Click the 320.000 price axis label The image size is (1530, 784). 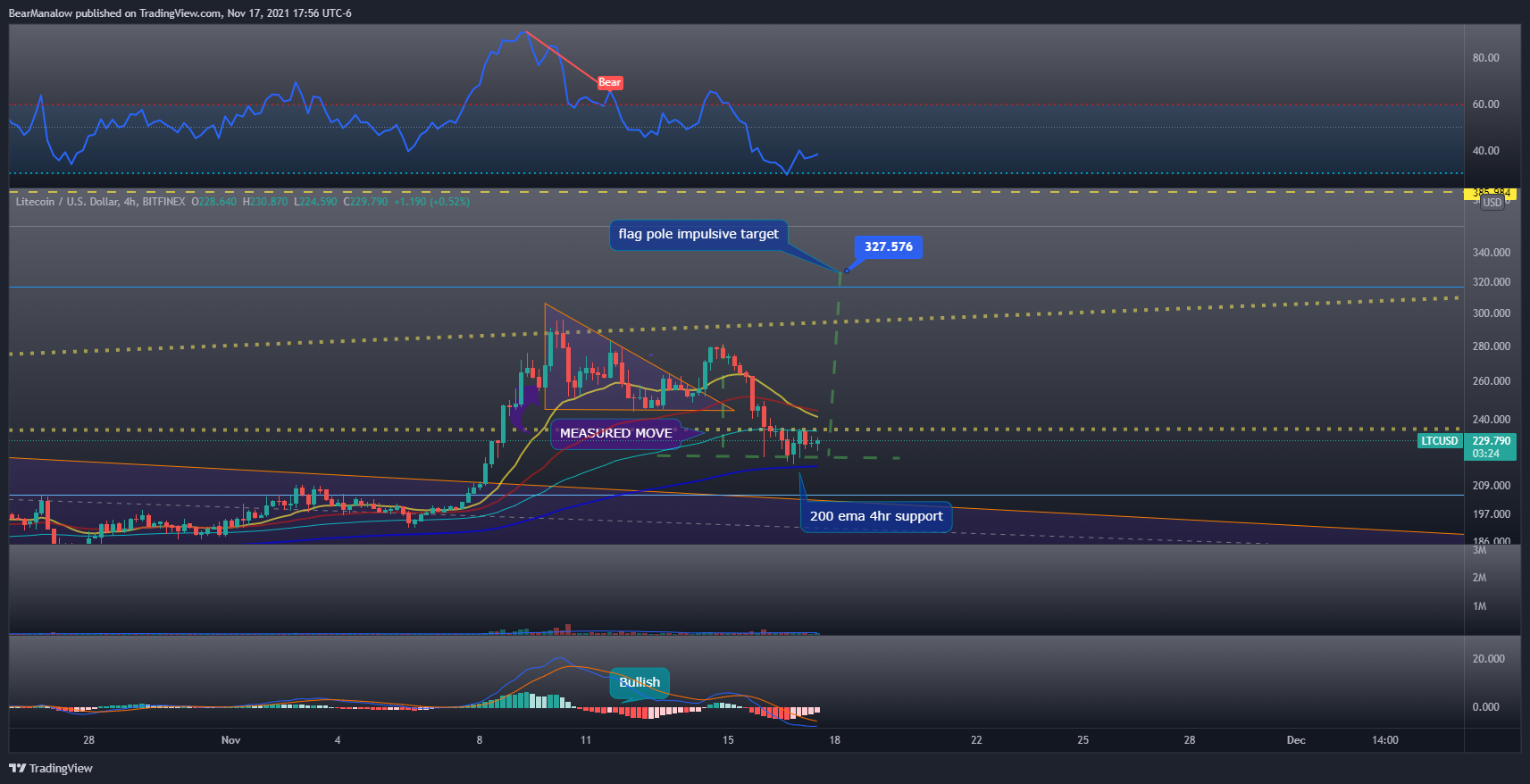(1492, 282)
